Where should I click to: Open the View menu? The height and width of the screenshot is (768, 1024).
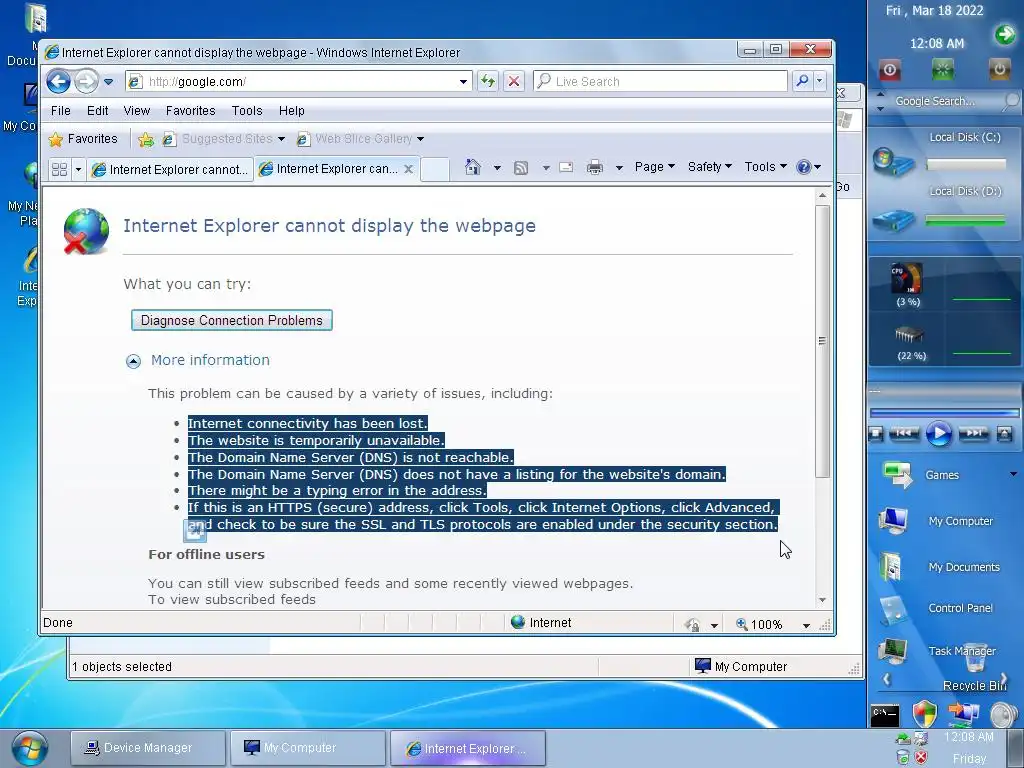136,111
